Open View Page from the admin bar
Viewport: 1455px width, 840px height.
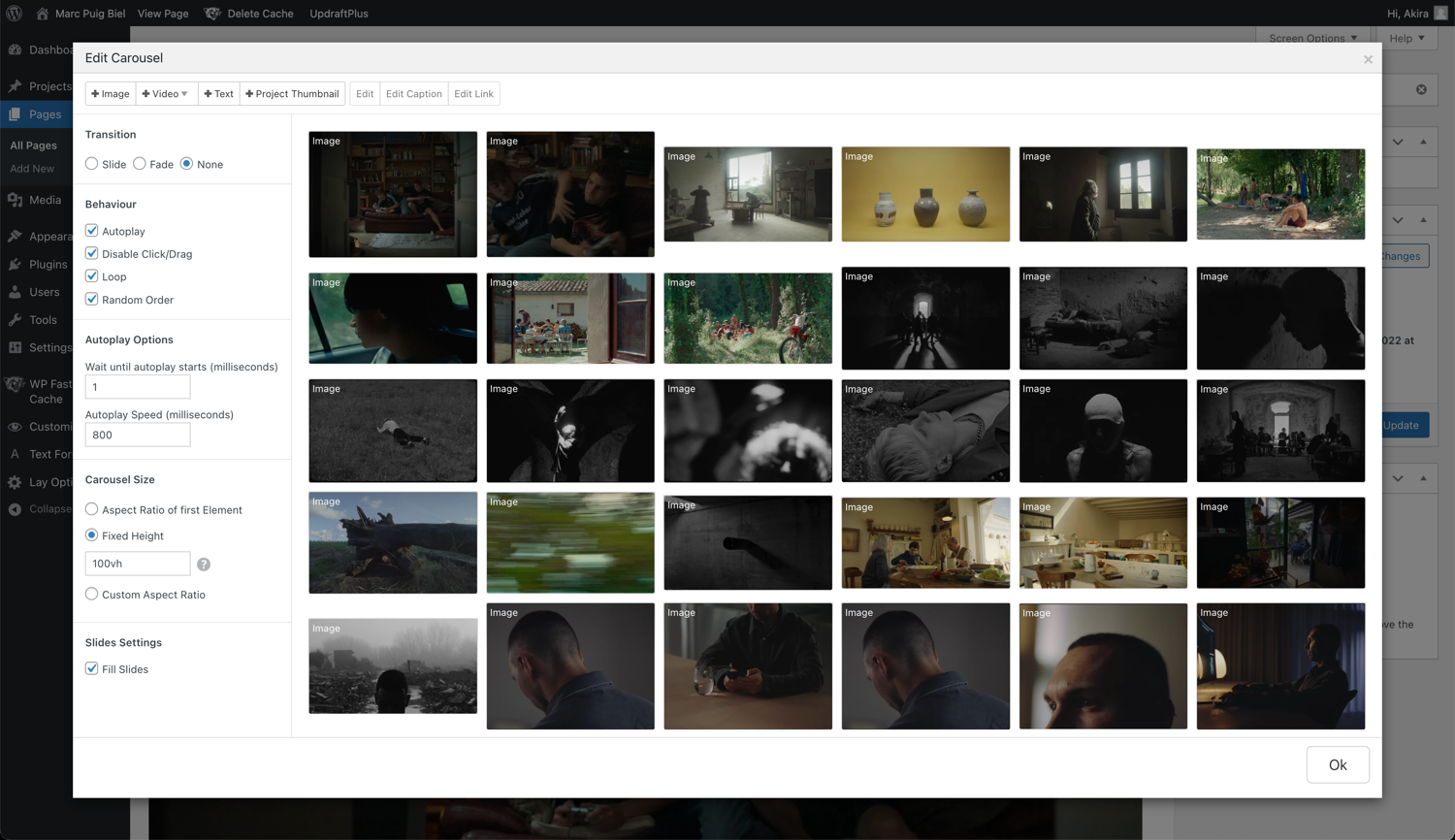(x=162, y=14)
